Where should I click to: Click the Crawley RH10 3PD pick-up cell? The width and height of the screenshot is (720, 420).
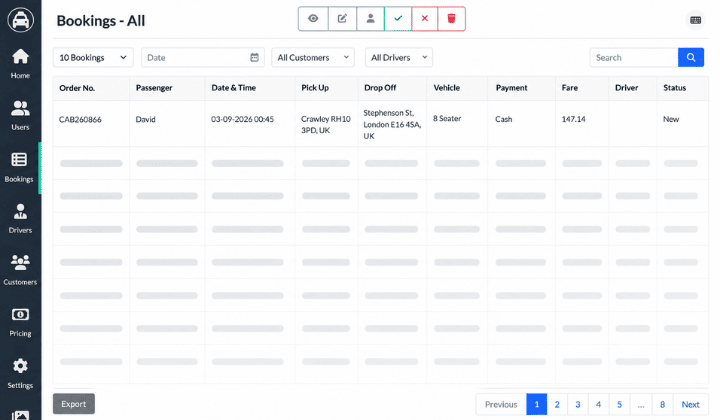pyautogui.click(x=326, y=124)
